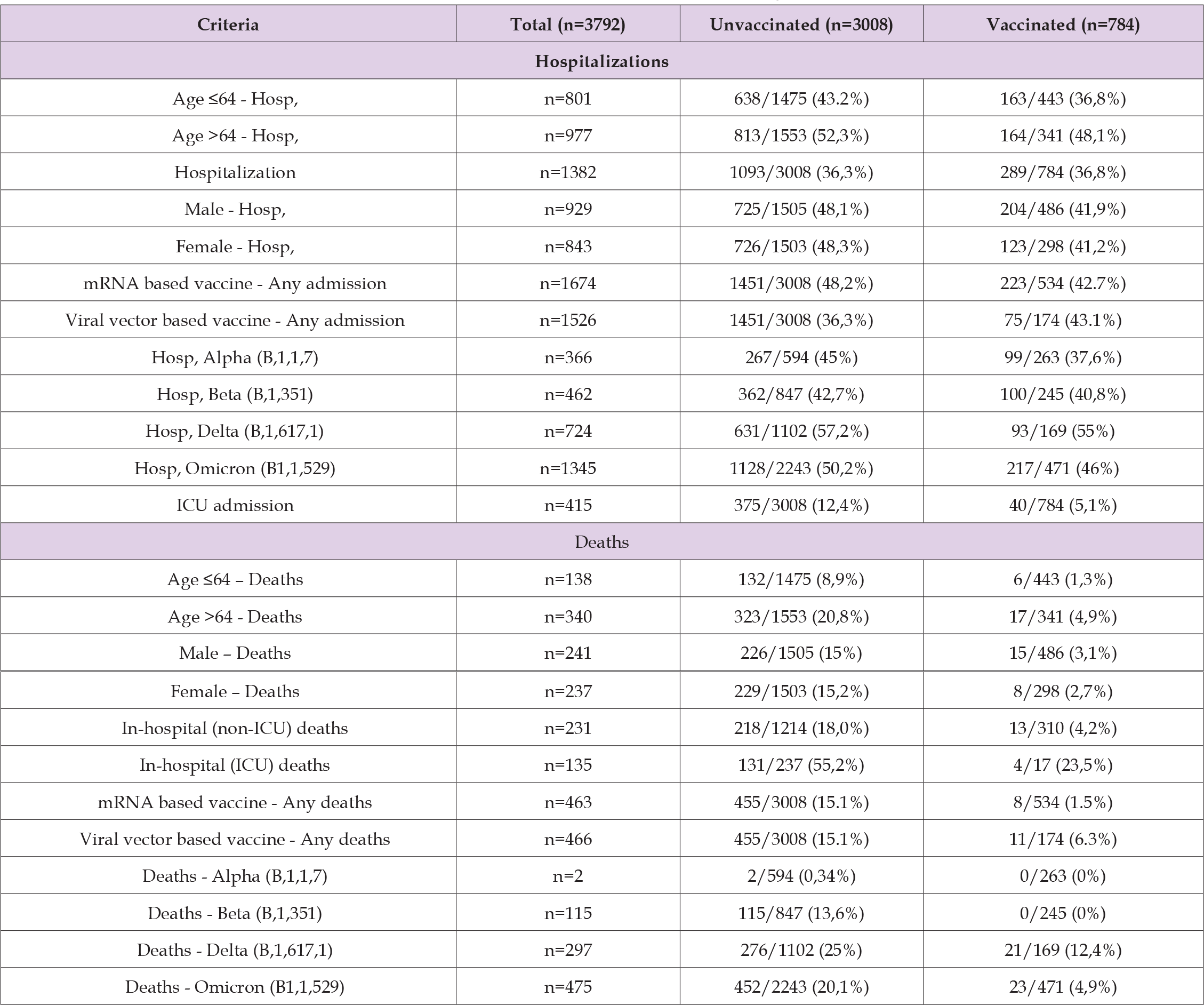This screenshot has width=1204, height=1005.
Task: Select the value '115/847 (13,6%)'
Action: coord(801,913)
